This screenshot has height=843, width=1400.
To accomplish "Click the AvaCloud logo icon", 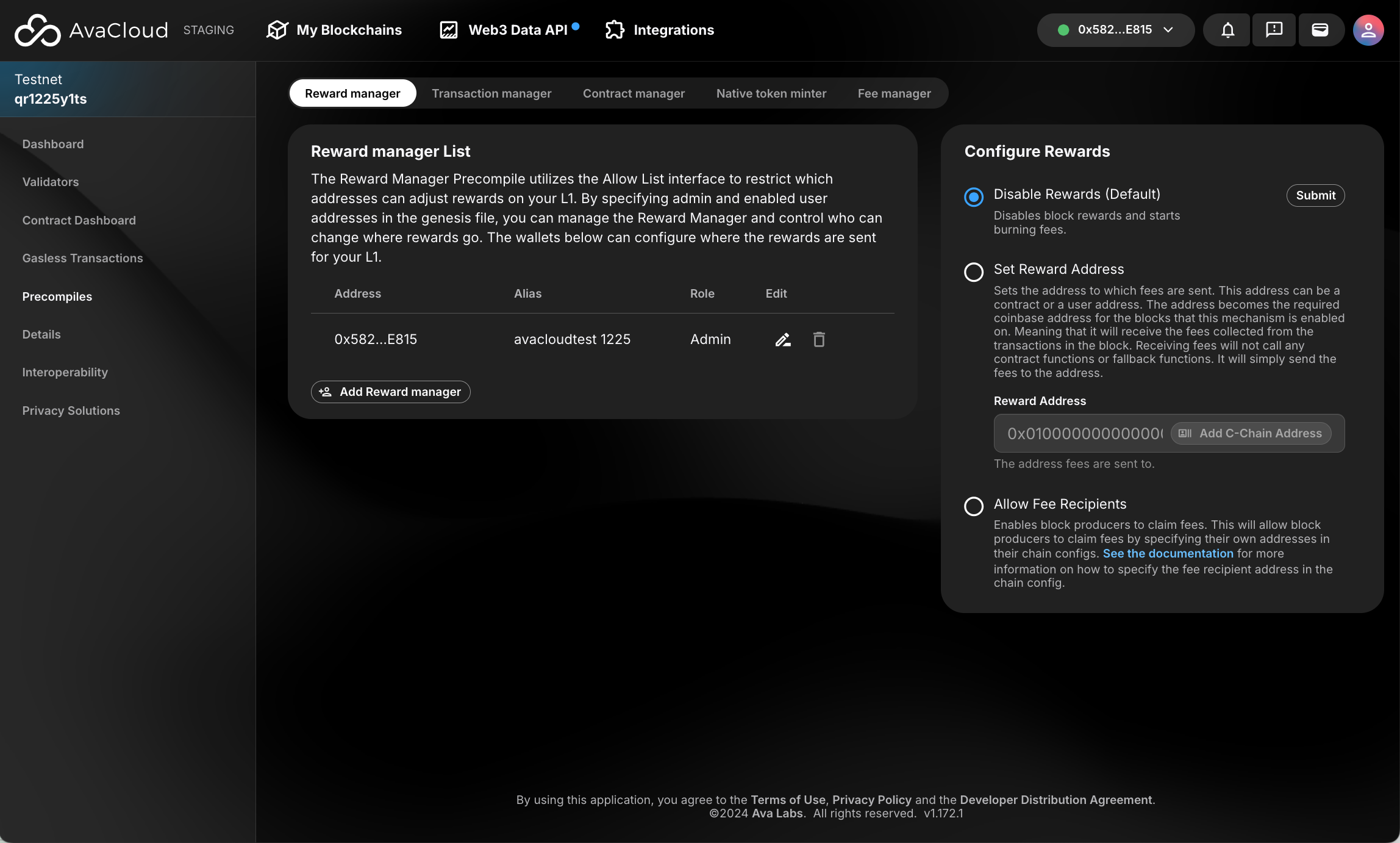I will (38, 30).
